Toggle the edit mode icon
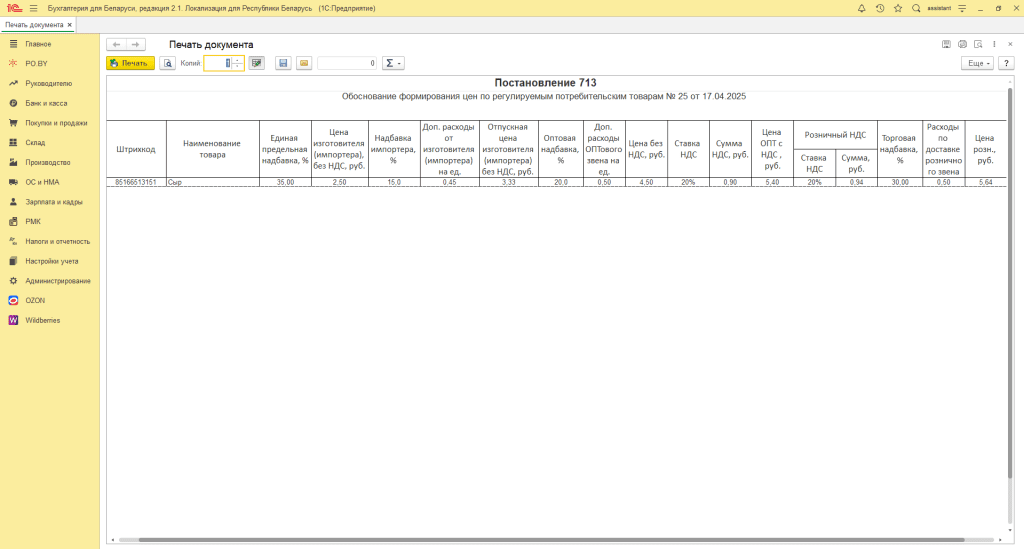This screenshot has width=1024, height=549. (x=257, y=63)
